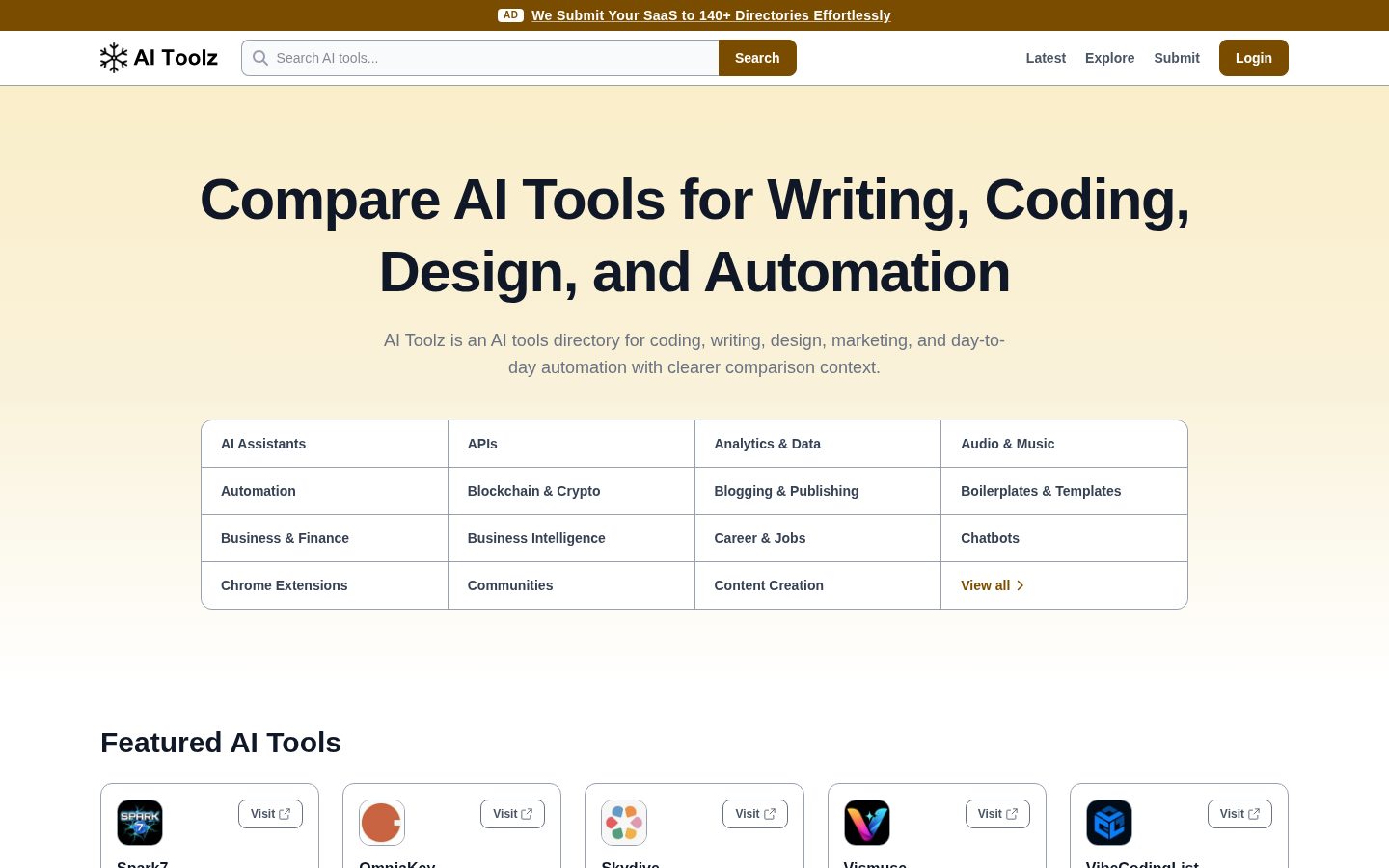
Task: Select the Chrome Extensions category
Action: coord(324,585)
